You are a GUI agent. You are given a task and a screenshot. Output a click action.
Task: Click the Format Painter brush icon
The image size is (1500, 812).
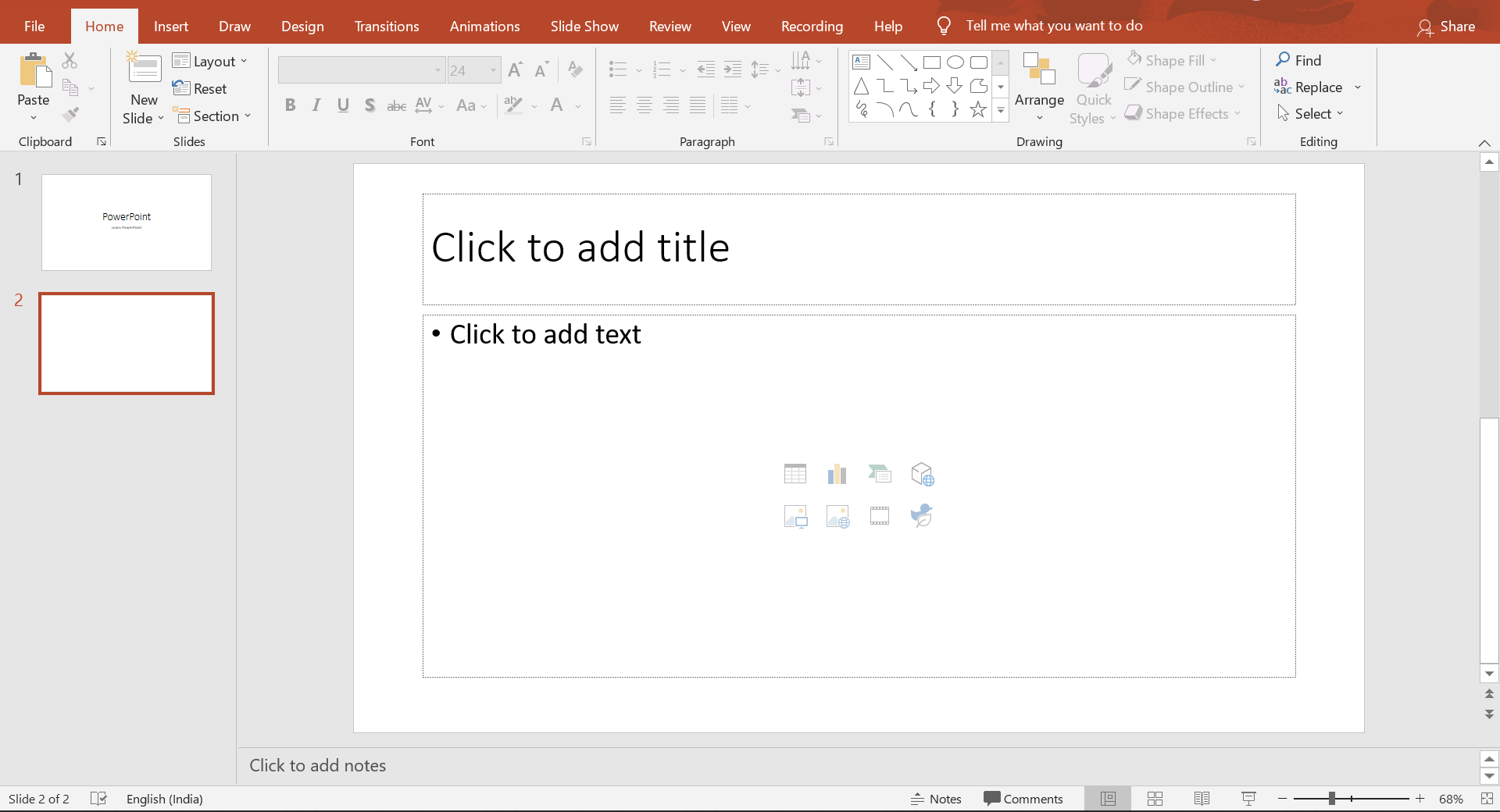coord(70,115)
